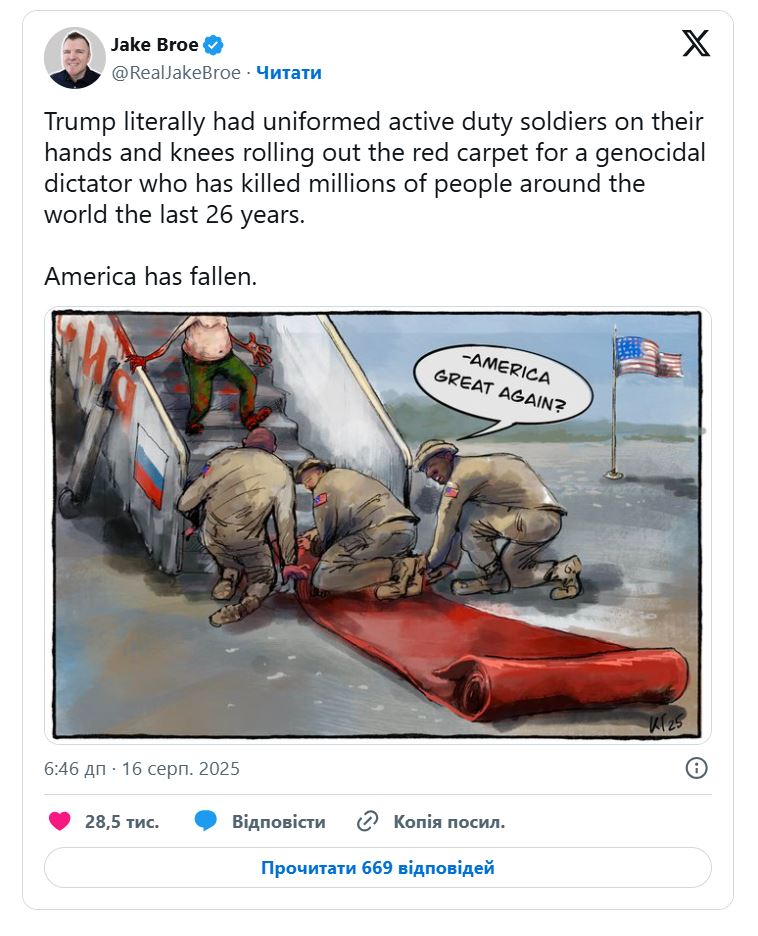This screenshot has height=936, width=758.
Task: Click the copy link chain icon
Action: pos(368,821)
